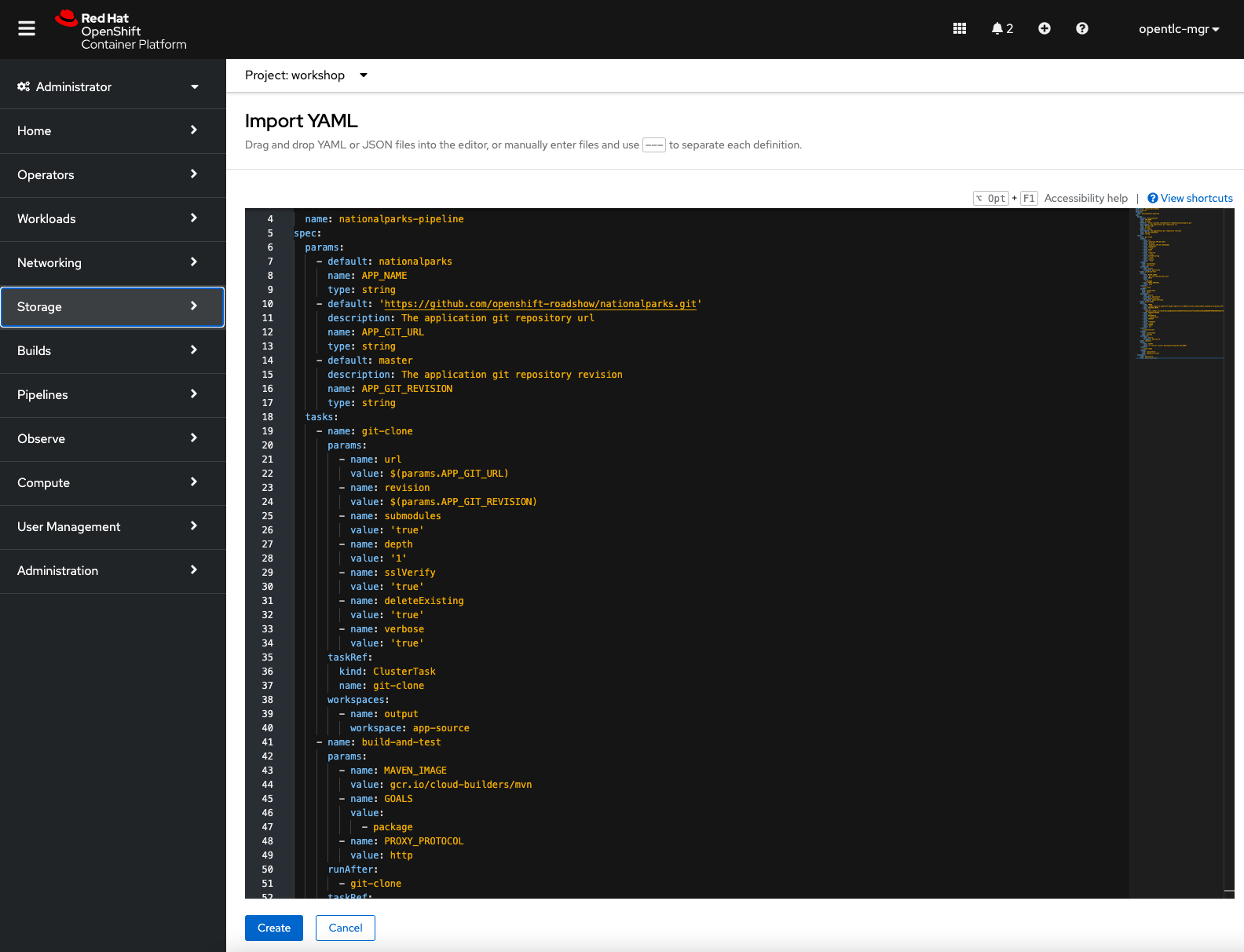Viewport: 1244px width, 952px height.
Task: Click 'verbose' on line 33
Action: point(404,629)
